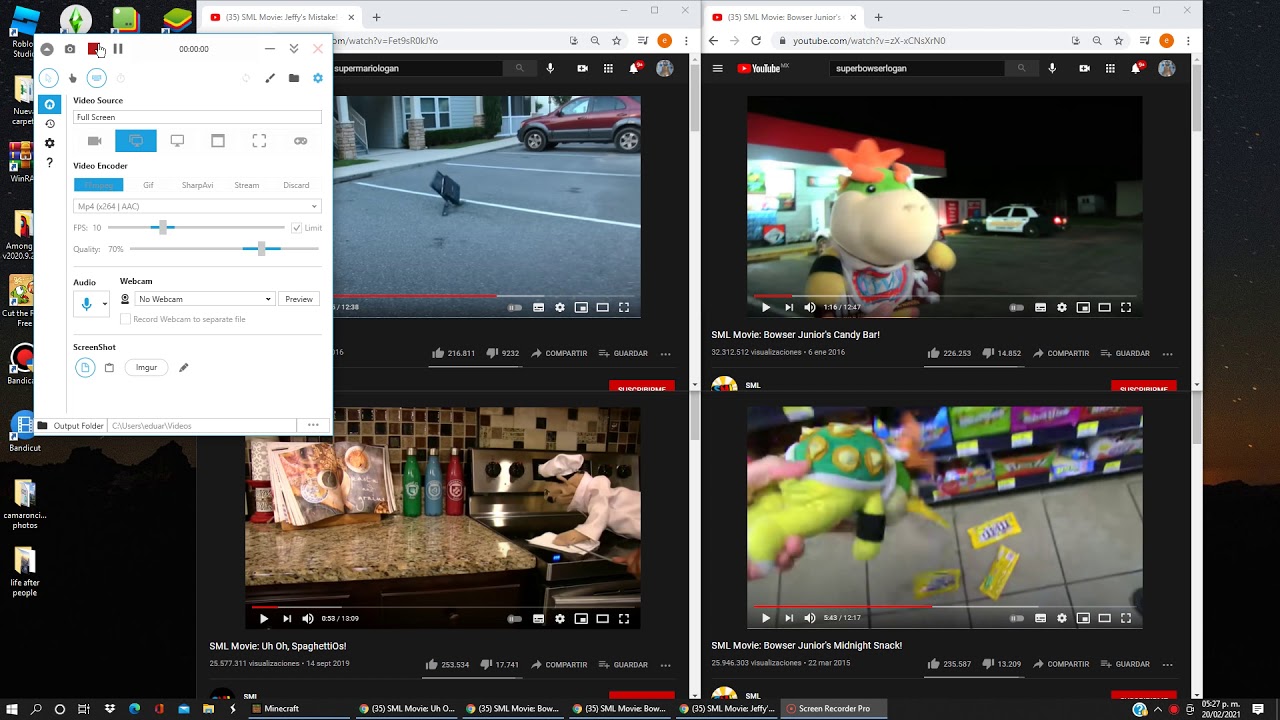Select game capture (gamepad) source icon
Image resolution: width=1280 pixels, height=720 pixels.
point(300,141)
